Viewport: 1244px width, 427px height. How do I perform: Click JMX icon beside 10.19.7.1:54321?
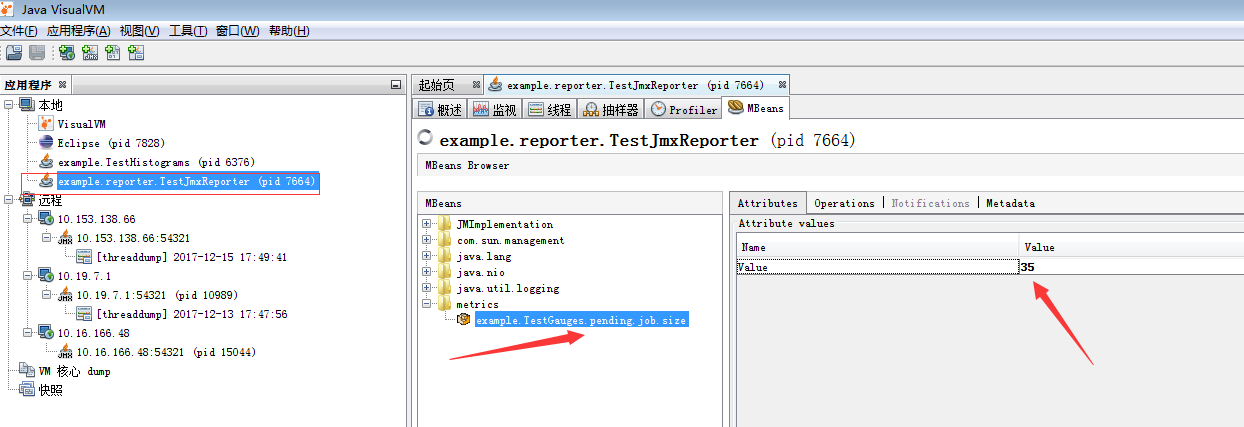[66, 295]
